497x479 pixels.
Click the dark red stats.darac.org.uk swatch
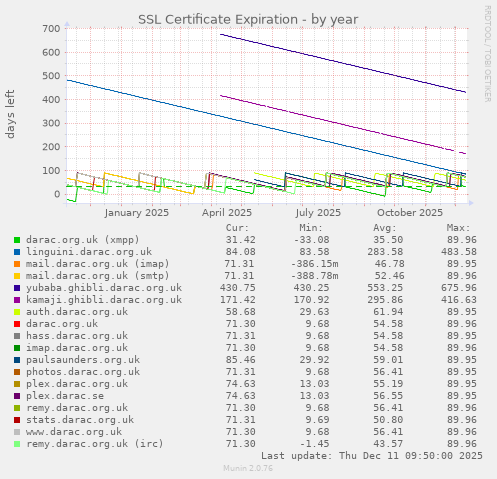click(17, 420)
